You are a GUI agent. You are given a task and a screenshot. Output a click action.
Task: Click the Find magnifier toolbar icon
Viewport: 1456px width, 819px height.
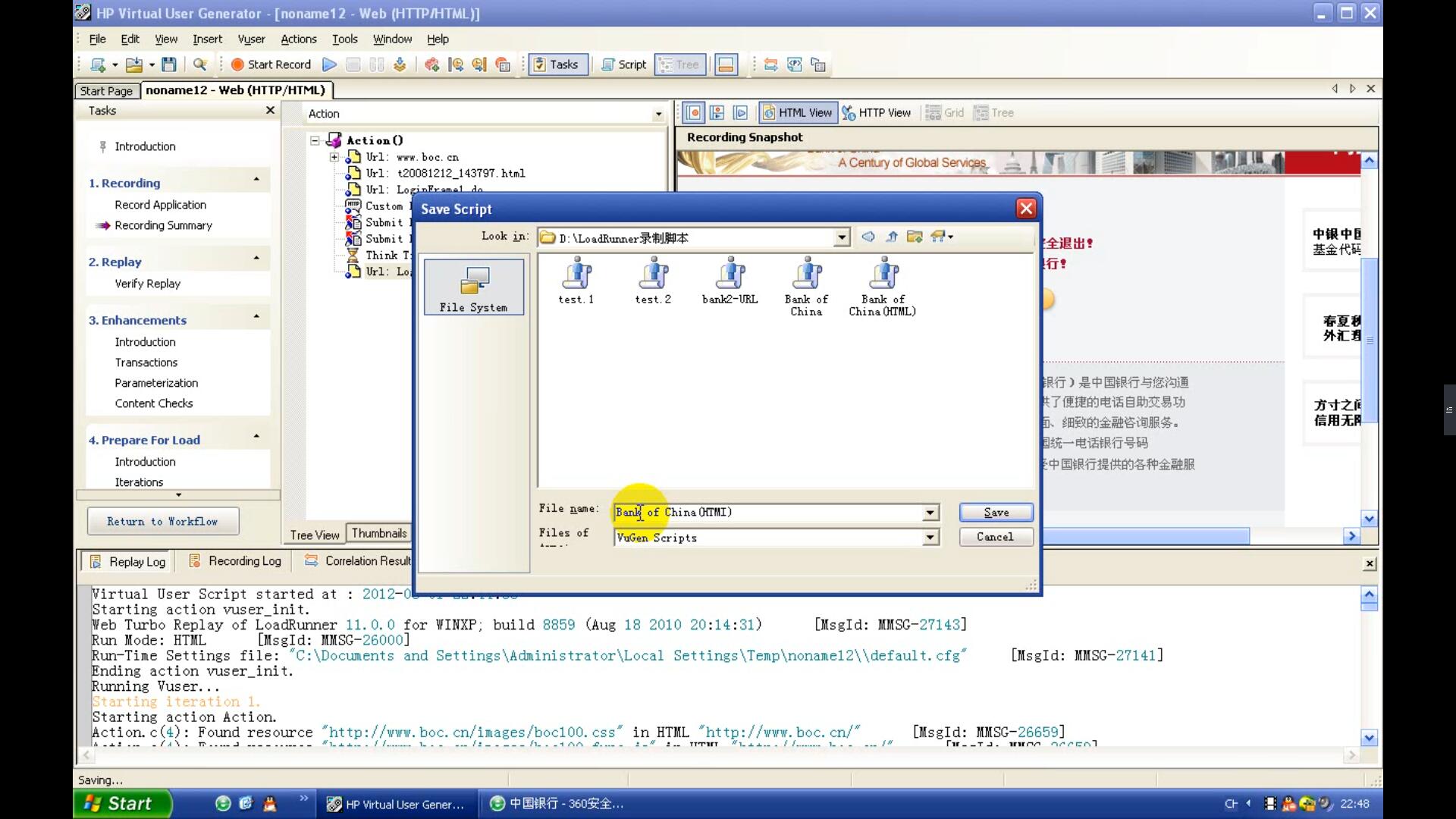click(x=200, y=65)
